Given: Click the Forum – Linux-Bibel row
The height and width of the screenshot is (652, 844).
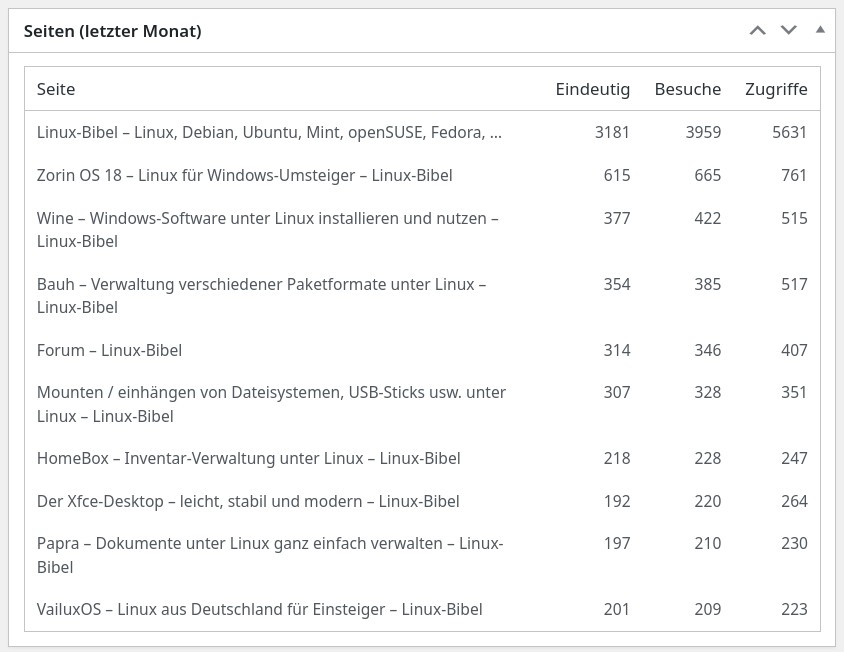Looking at the screenshot, I should click(x=109, y=350).
